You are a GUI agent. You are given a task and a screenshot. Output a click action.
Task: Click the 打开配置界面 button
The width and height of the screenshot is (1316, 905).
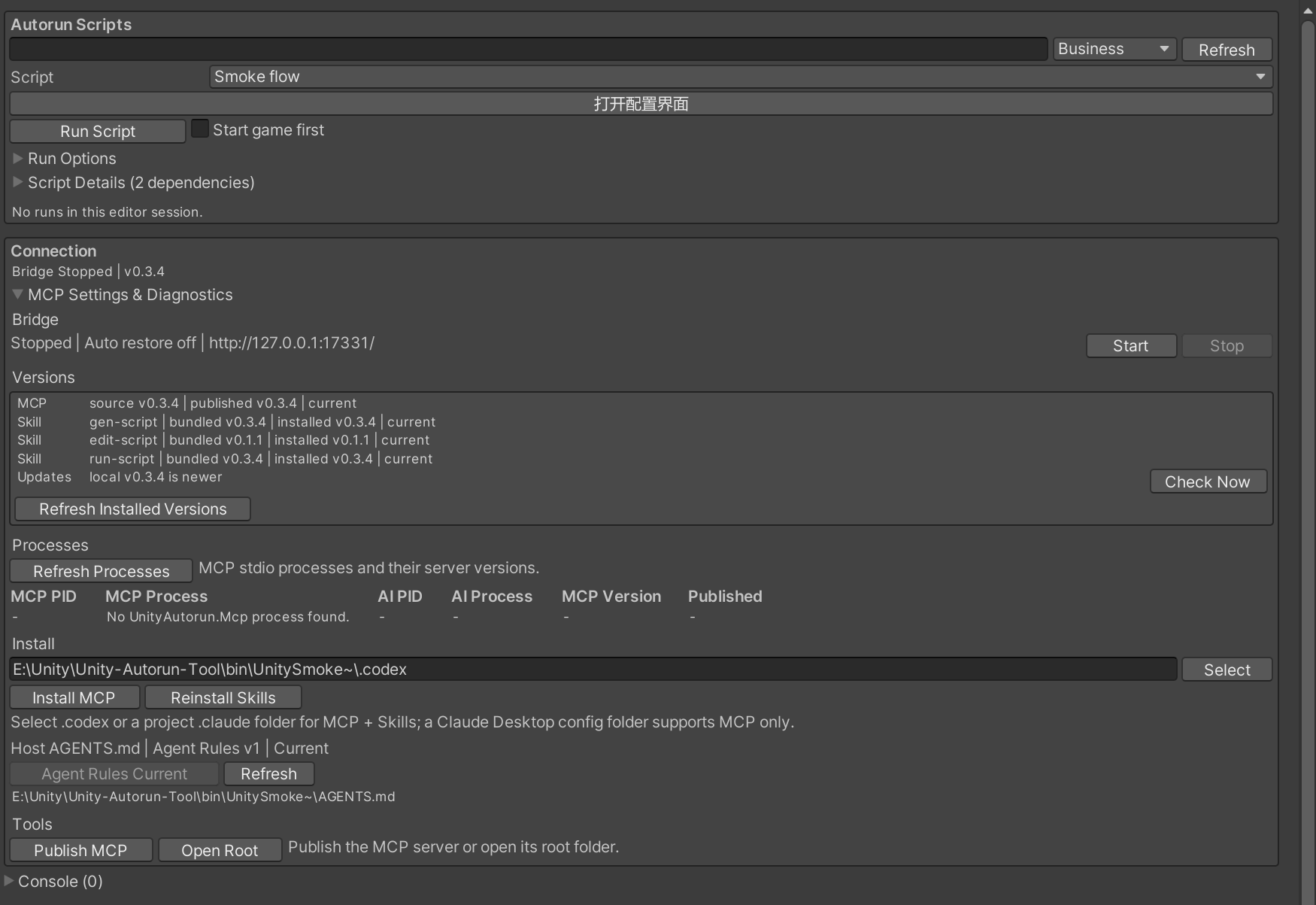641,104
